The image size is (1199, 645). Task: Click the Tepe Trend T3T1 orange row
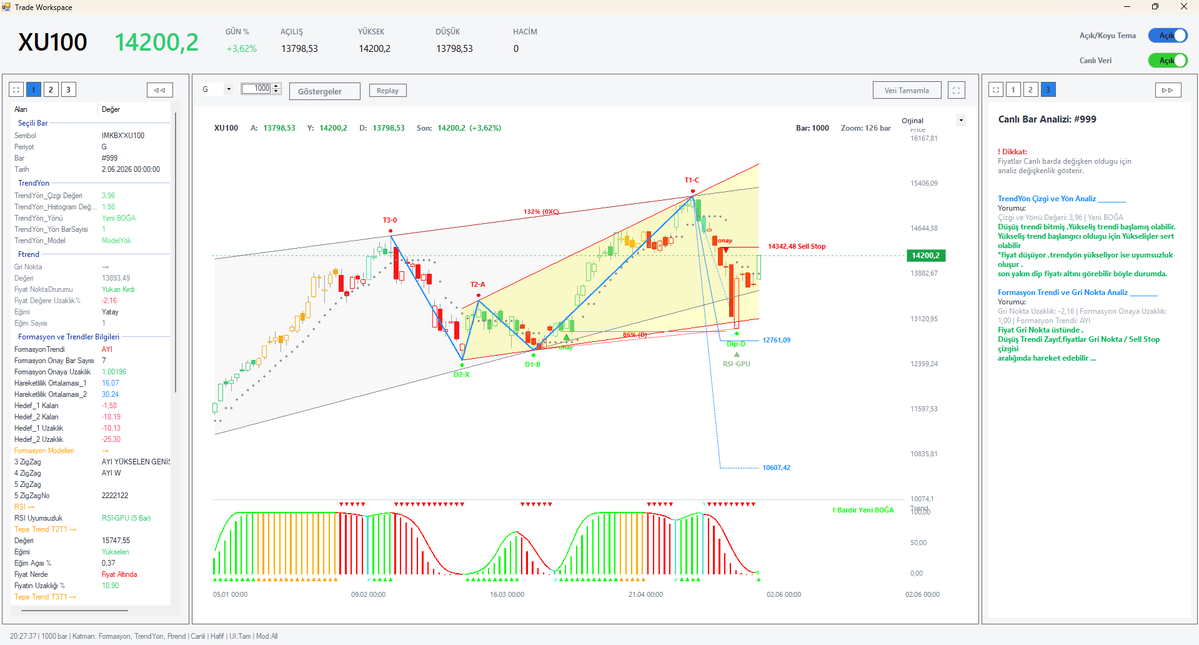92,597
